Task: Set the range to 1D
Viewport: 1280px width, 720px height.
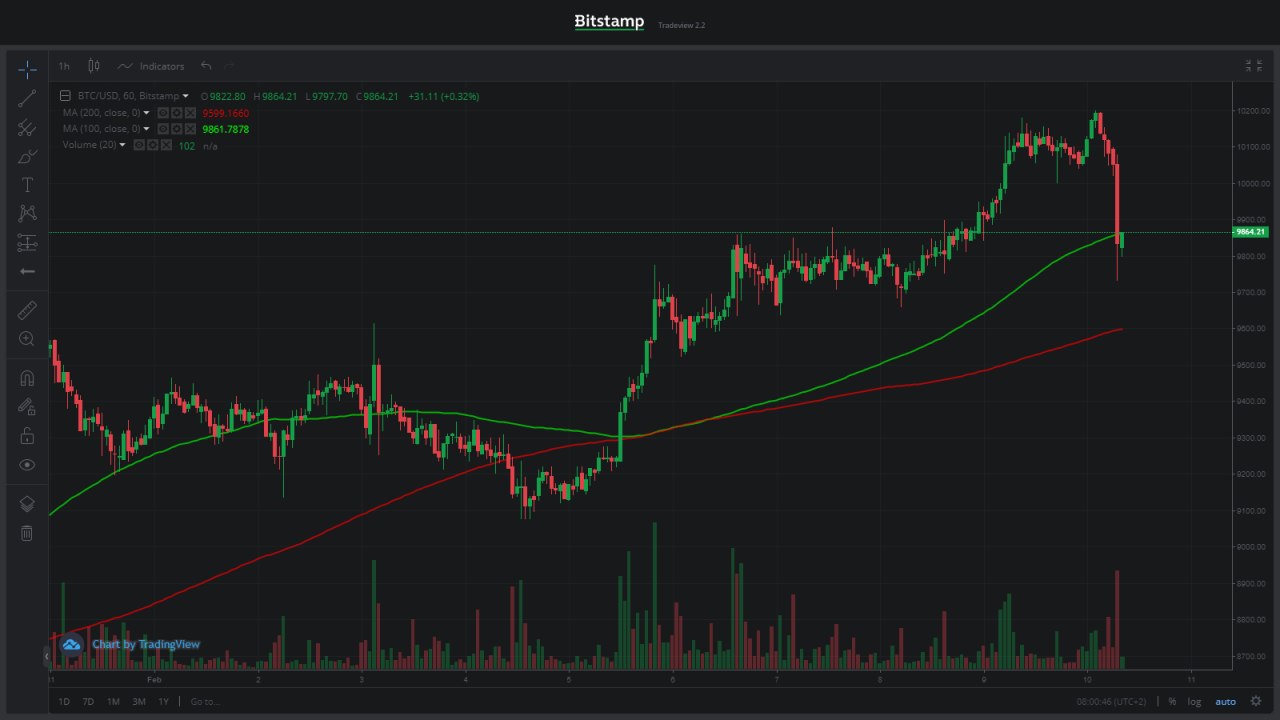Action: coord(64,702)
